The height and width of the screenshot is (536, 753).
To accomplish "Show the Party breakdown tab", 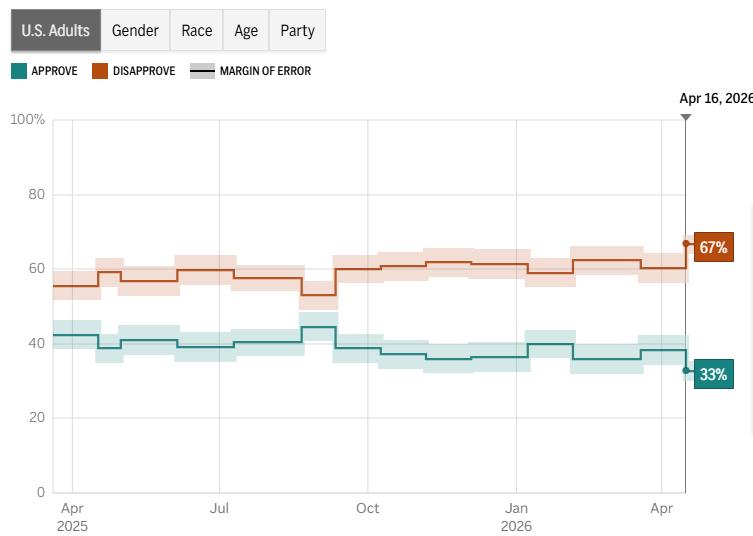I will [x=297, y=31].
